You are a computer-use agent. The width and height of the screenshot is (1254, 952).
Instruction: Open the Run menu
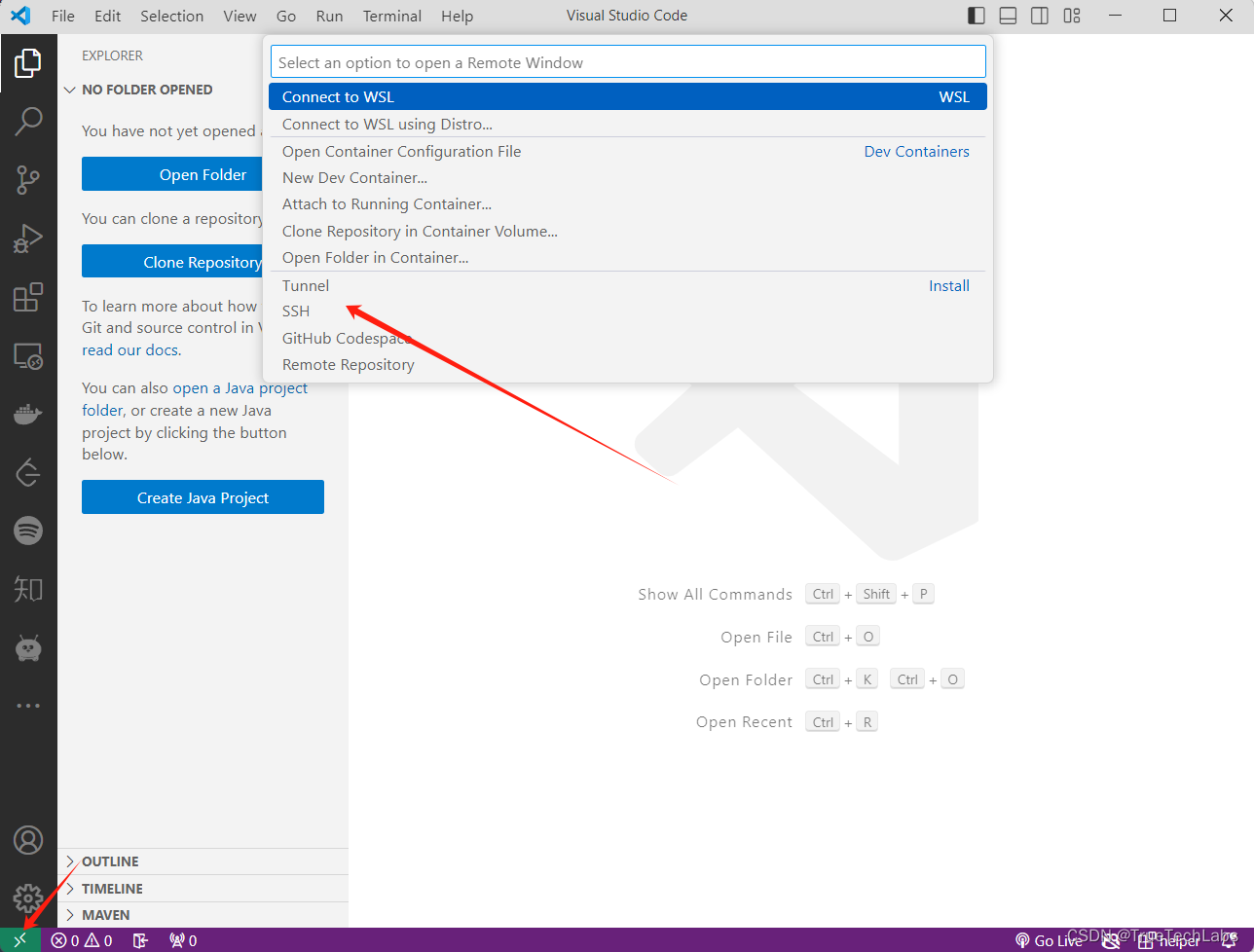pos(329,16)
